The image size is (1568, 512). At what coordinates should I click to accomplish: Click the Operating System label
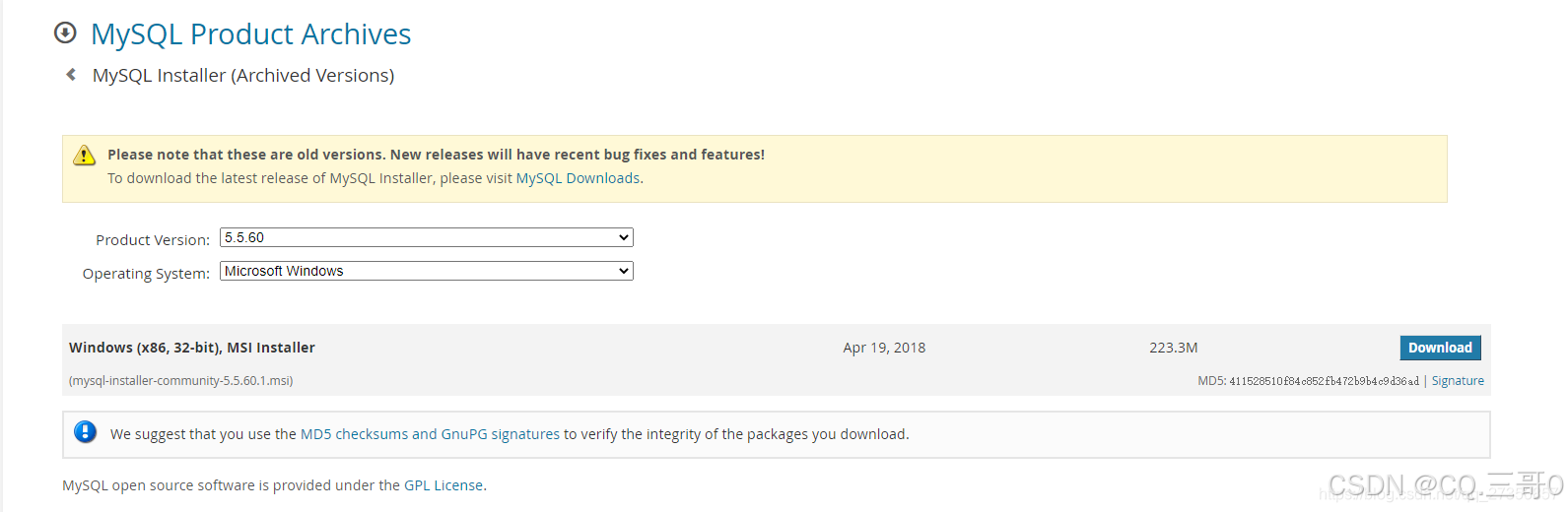pyautogui.click(x=146, y=274)
